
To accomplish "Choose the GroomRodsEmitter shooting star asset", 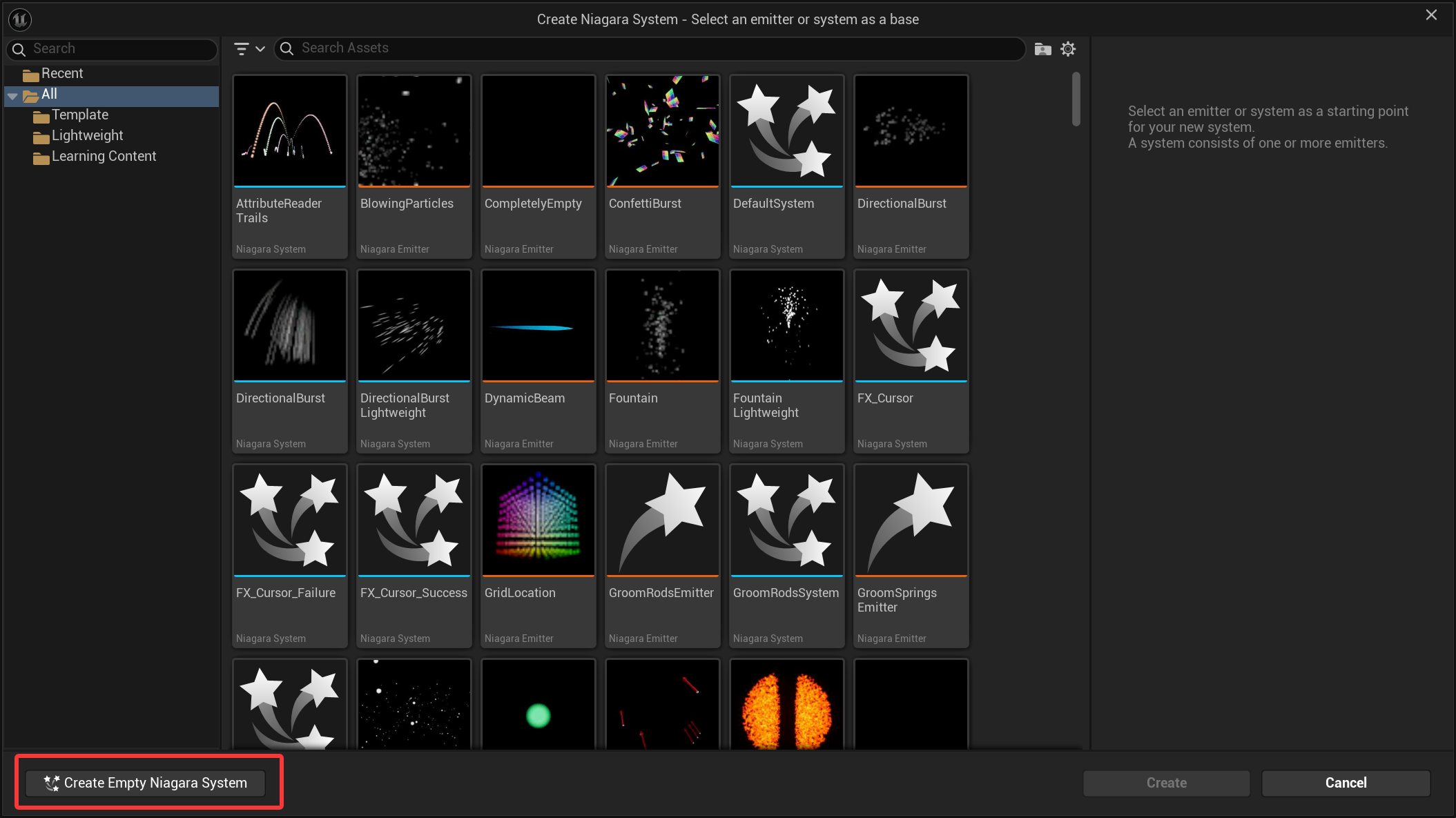I will coord(662,520).
